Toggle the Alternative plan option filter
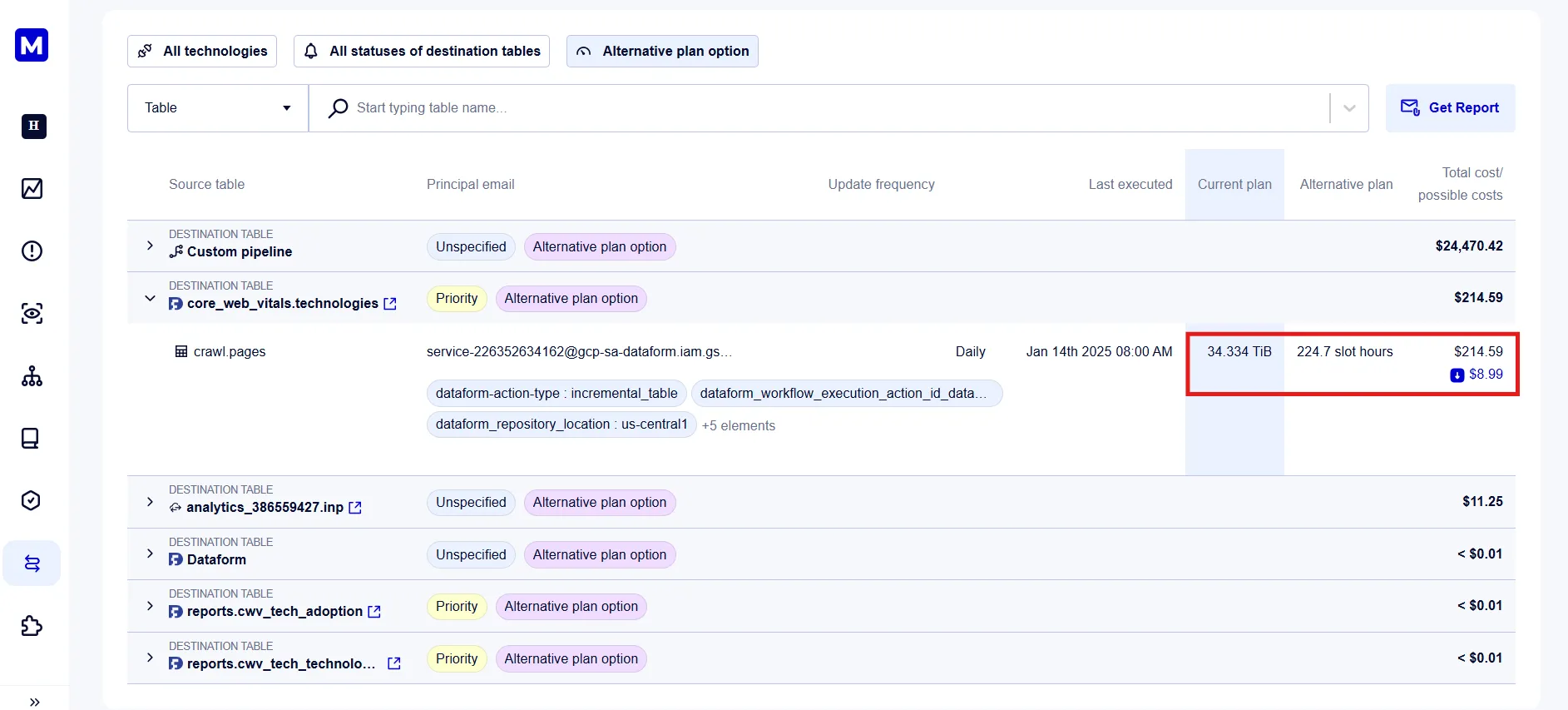The image size is (1568, 710). click(x=662, y=51)
